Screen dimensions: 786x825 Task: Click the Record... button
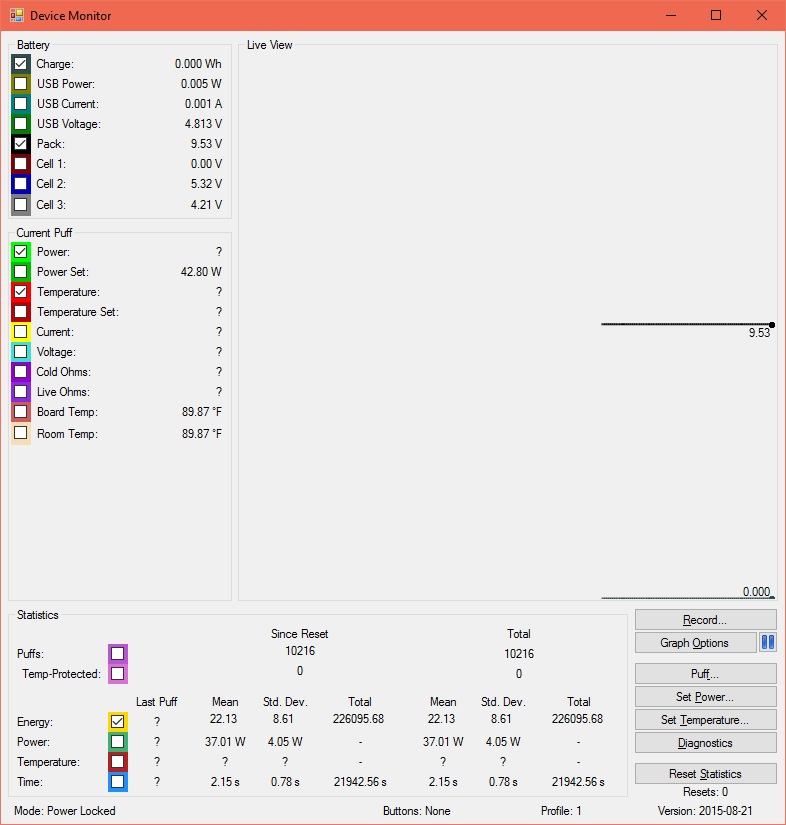pos(705,620)
